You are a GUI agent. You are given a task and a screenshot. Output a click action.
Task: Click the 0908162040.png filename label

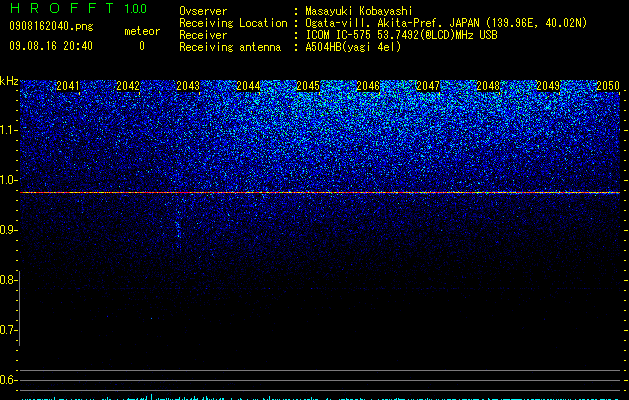51,26
